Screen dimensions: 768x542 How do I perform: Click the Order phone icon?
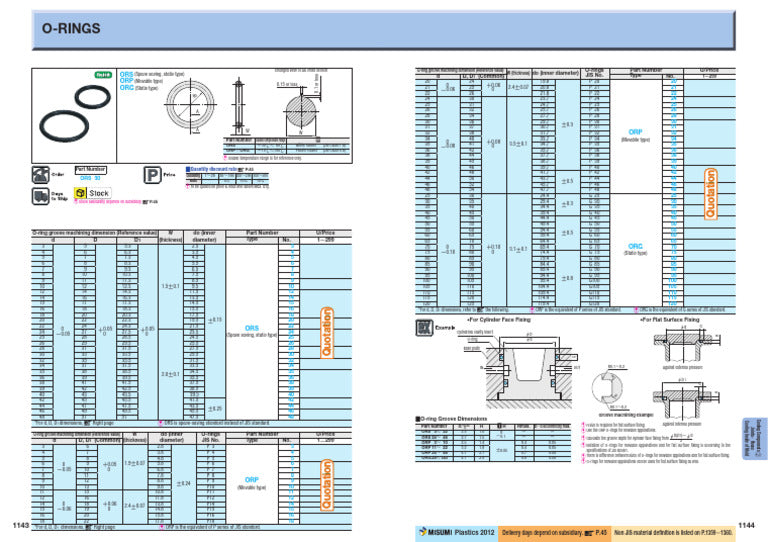[x=40, y=175]
